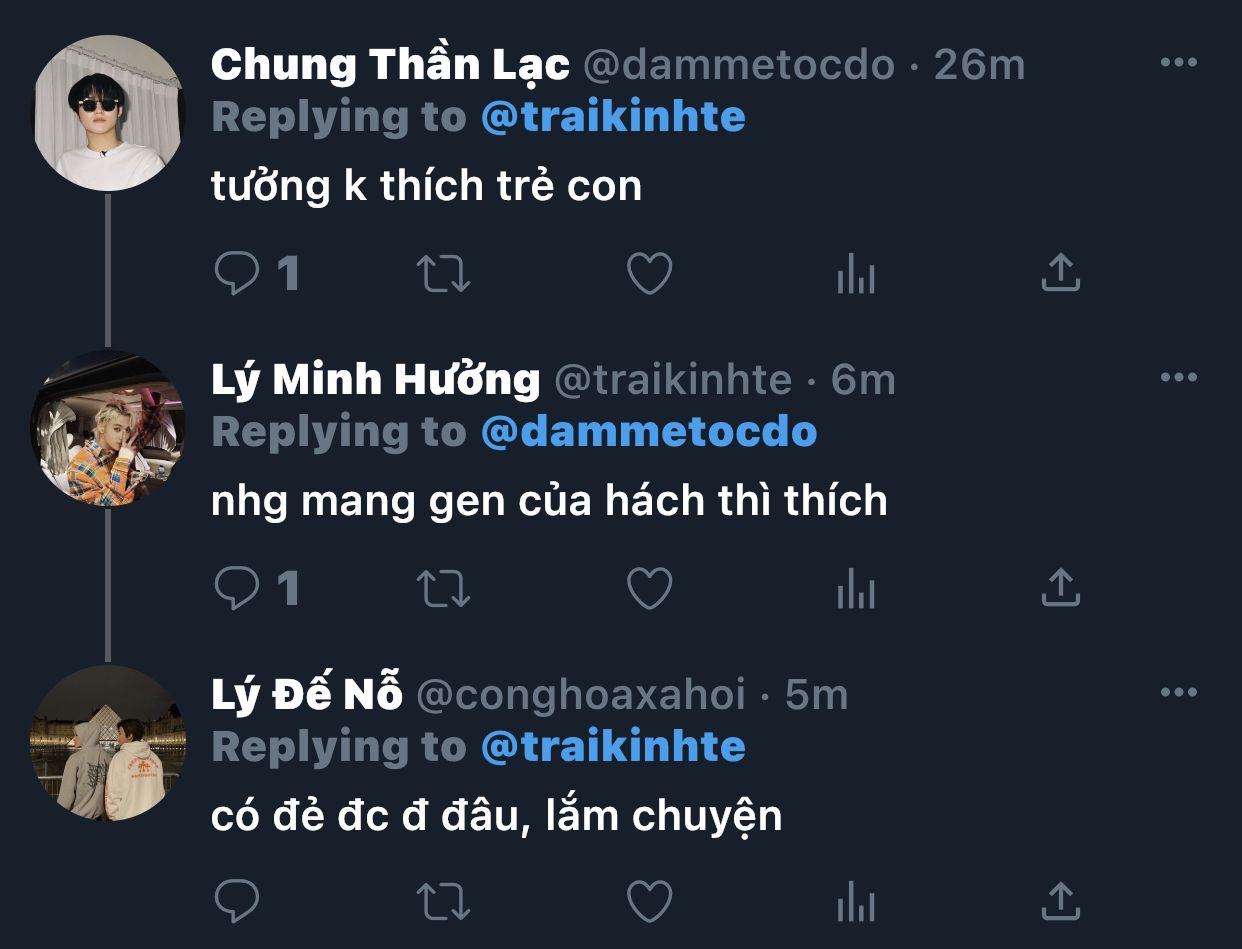
Task: Open more options for Chung Thần Lạc's tweet
Action: 1178,63
